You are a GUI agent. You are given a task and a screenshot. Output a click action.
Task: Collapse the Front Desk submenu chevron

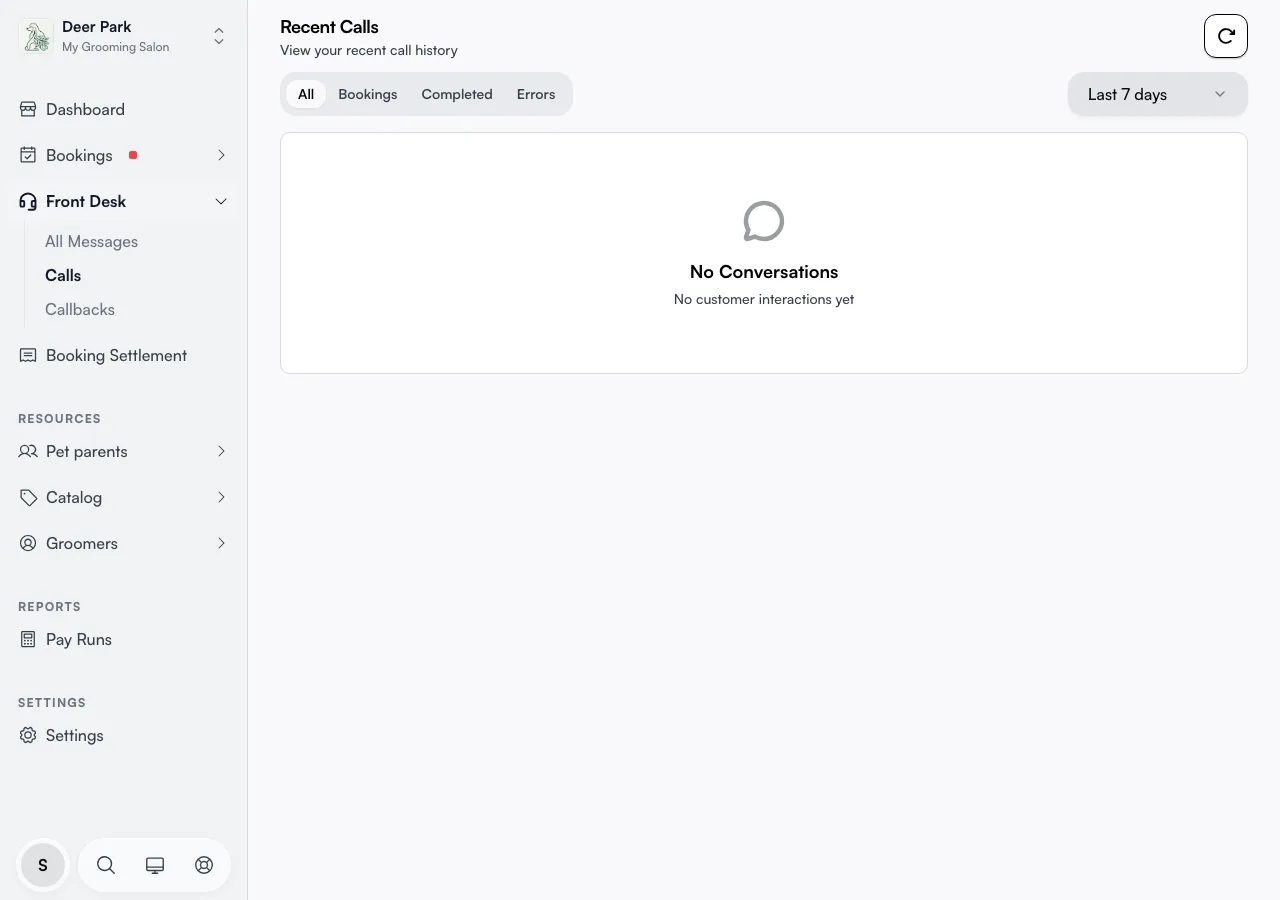coord(221,201)
